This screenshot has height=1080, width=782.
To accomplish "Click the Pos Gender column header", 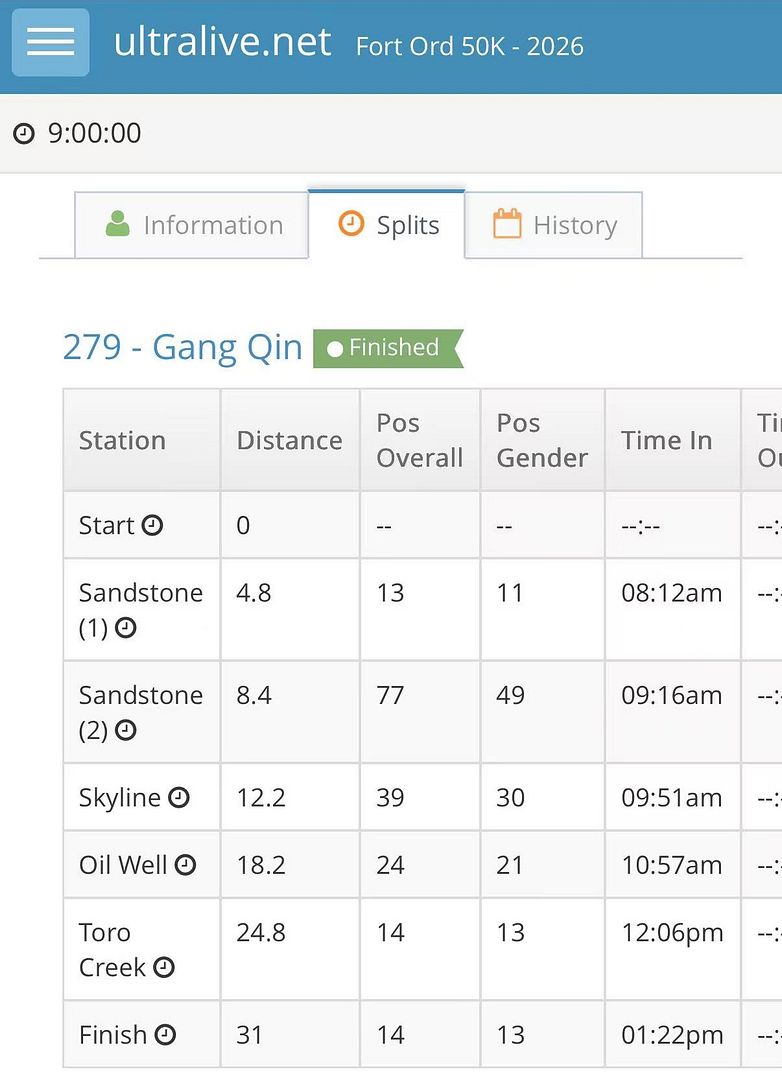I will click(x=542, y=440).
